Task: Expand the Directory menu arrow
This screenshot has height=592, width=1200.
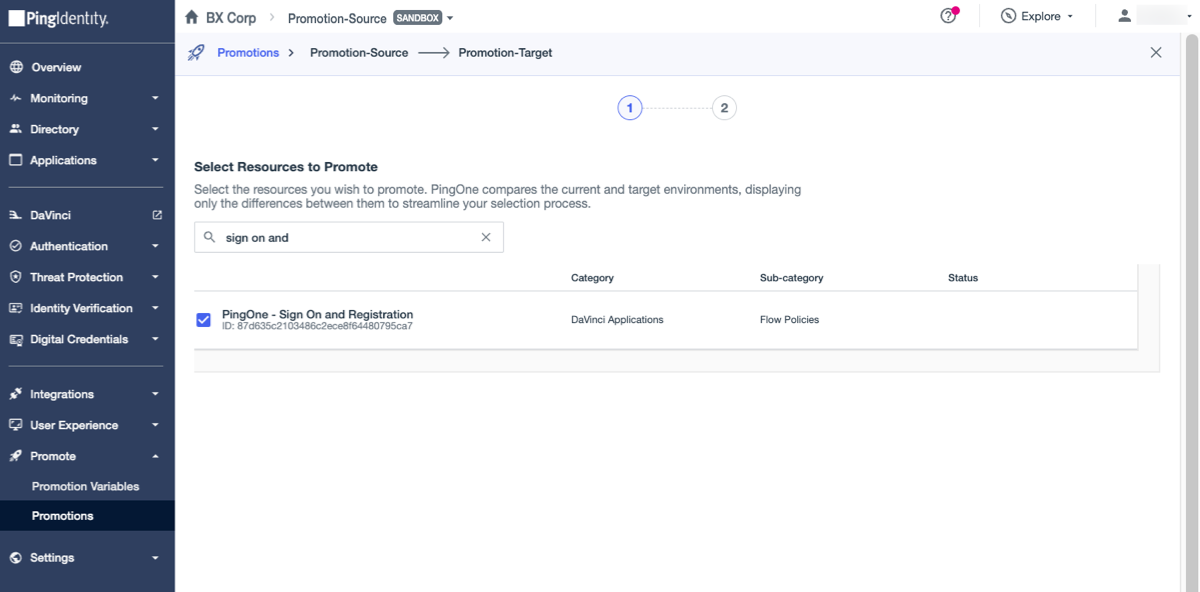Action: click(155, 129)
